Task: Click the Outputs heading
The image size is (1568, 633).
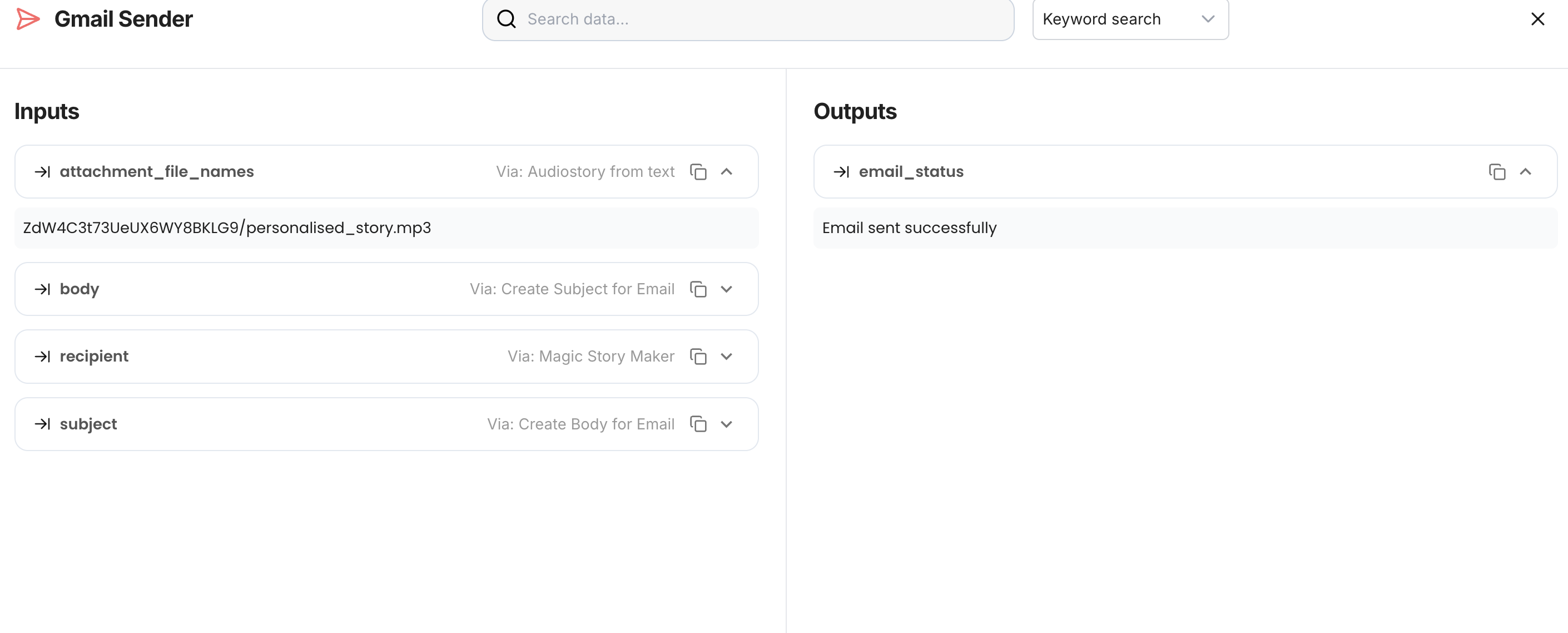Action: coord(855,111)
